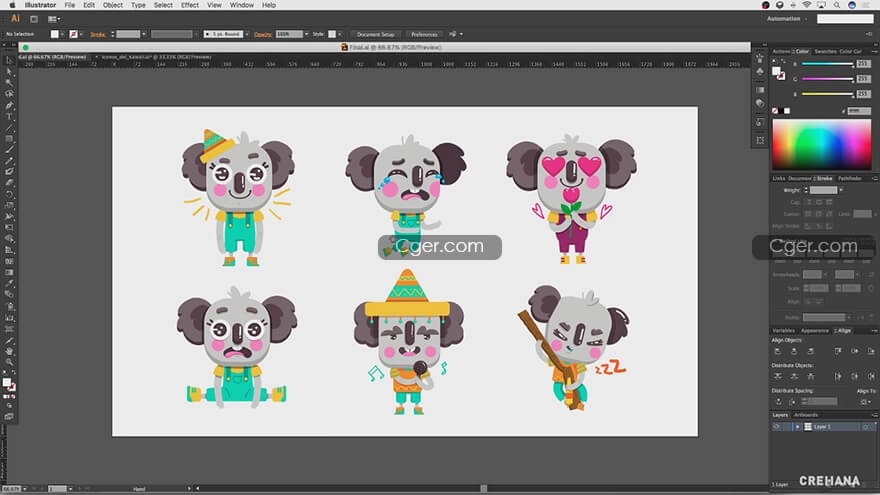Expand Layer 1 disclosure triangle

(x=798, y=427)
